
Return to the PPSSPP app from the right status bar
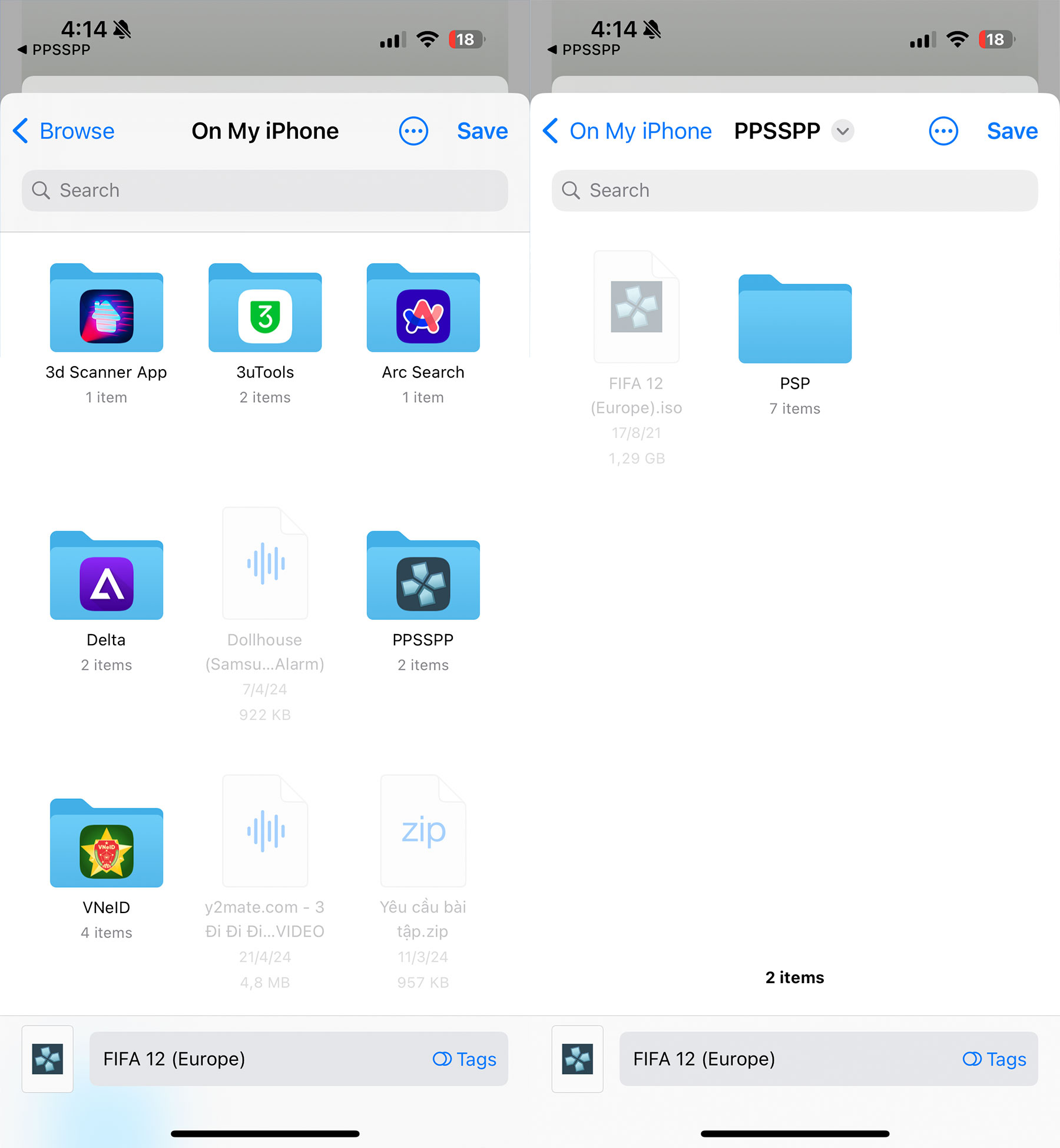[584, 50]
